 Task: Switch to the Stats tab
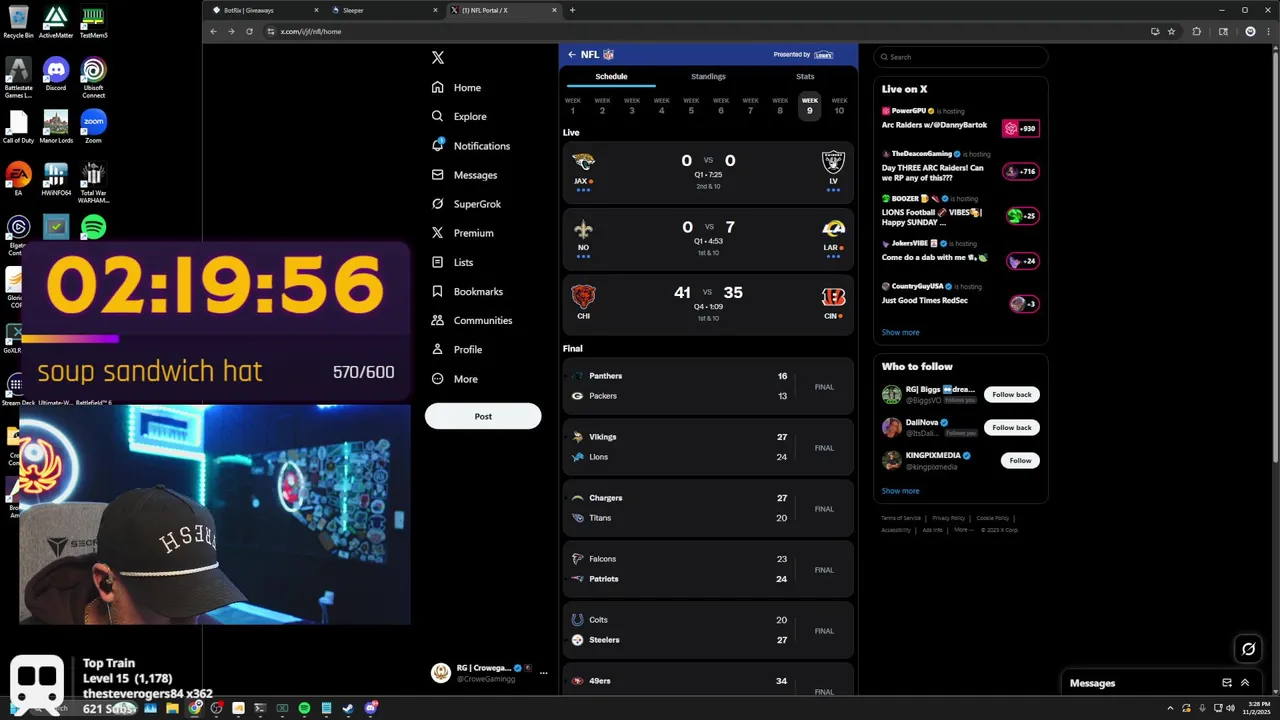coord(805,77)
